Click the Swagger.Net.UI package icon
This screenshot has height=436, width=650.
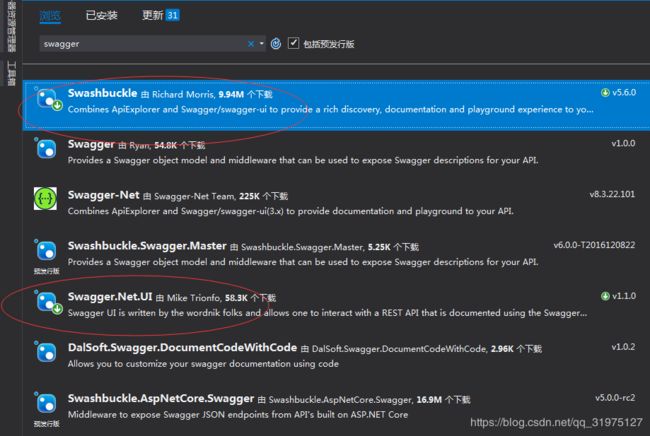pyautogui.click(x=47, y=303)
